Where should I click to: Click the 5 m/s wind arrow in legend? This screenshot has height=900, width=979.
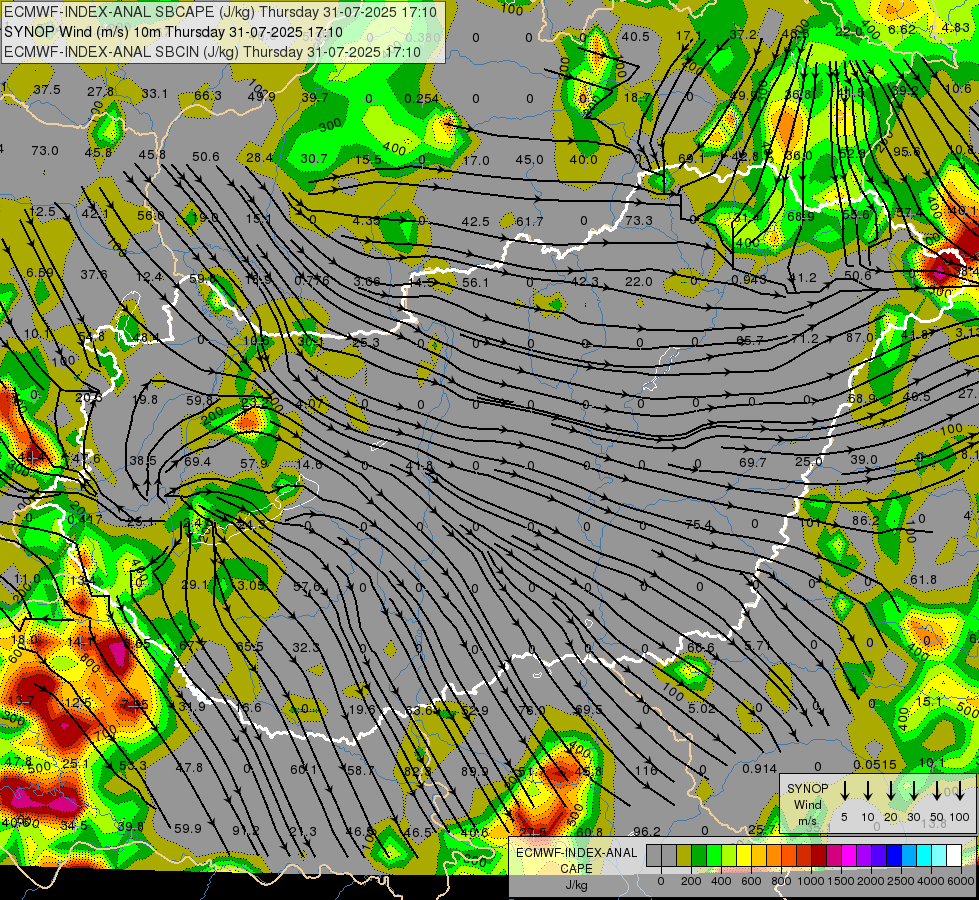844,791
